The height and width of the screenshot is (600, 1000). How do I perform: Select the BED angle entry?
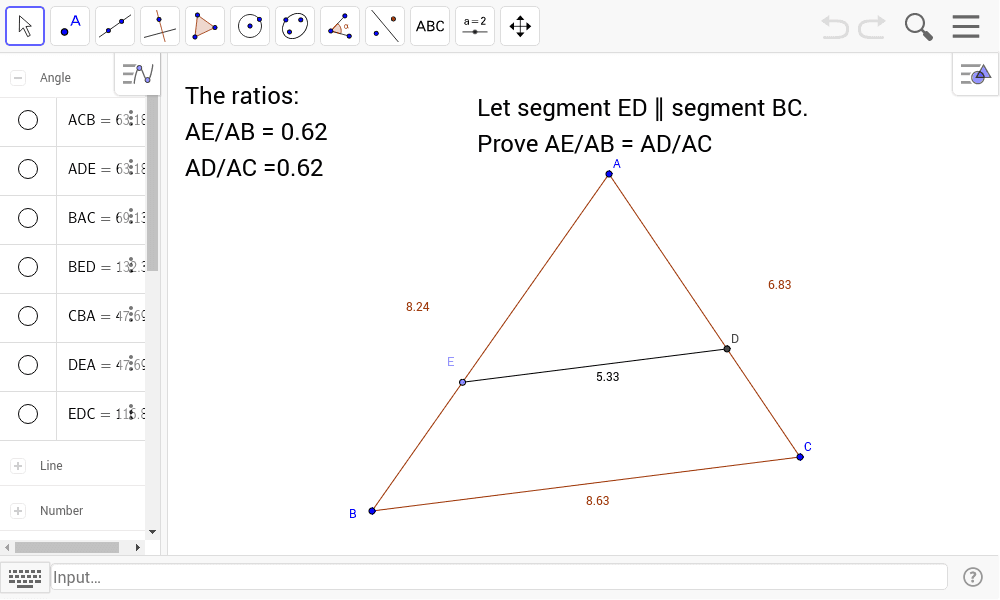click(101, 267)
